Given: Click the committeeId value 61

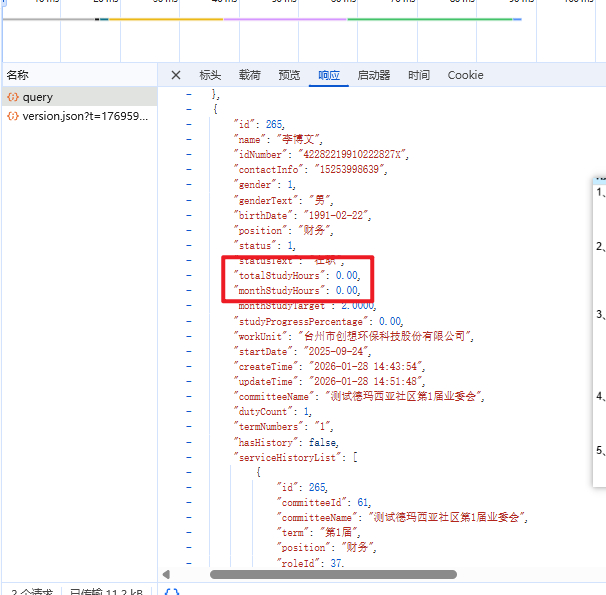Looking at the screenshot, I should click(x=363, y=503).
